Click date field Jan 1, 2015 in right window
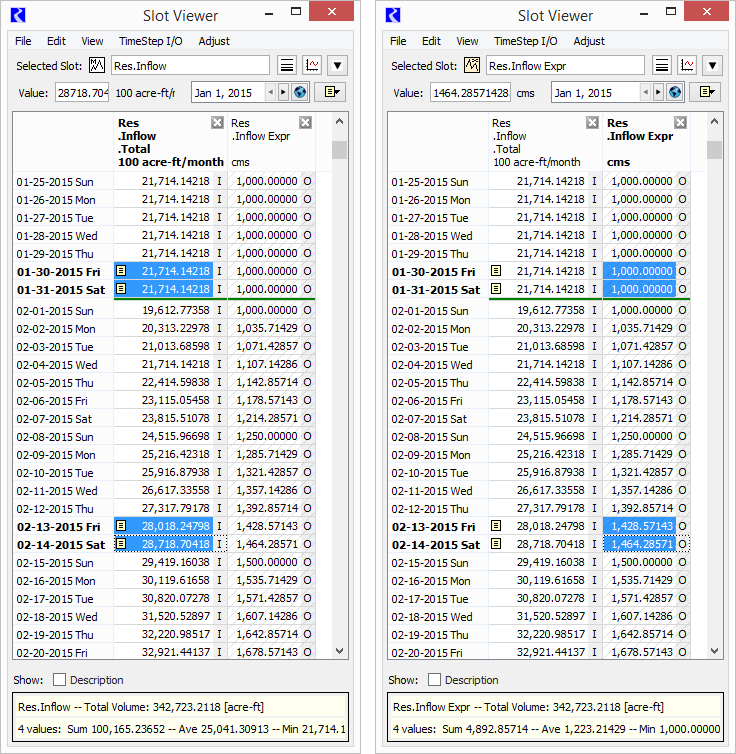Viewport: 736px width, 754px height. pos(596,93)
